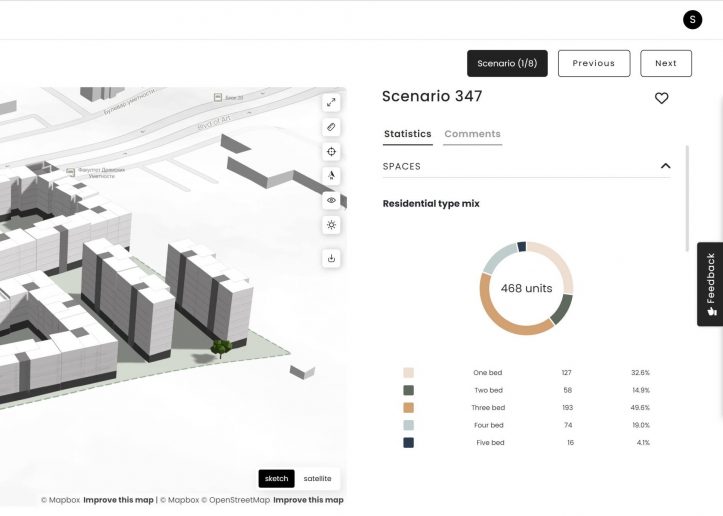Open the user profile avatar S
Image resolution: width=723 pixels, height=516 pixels.
tap(692, 19)
